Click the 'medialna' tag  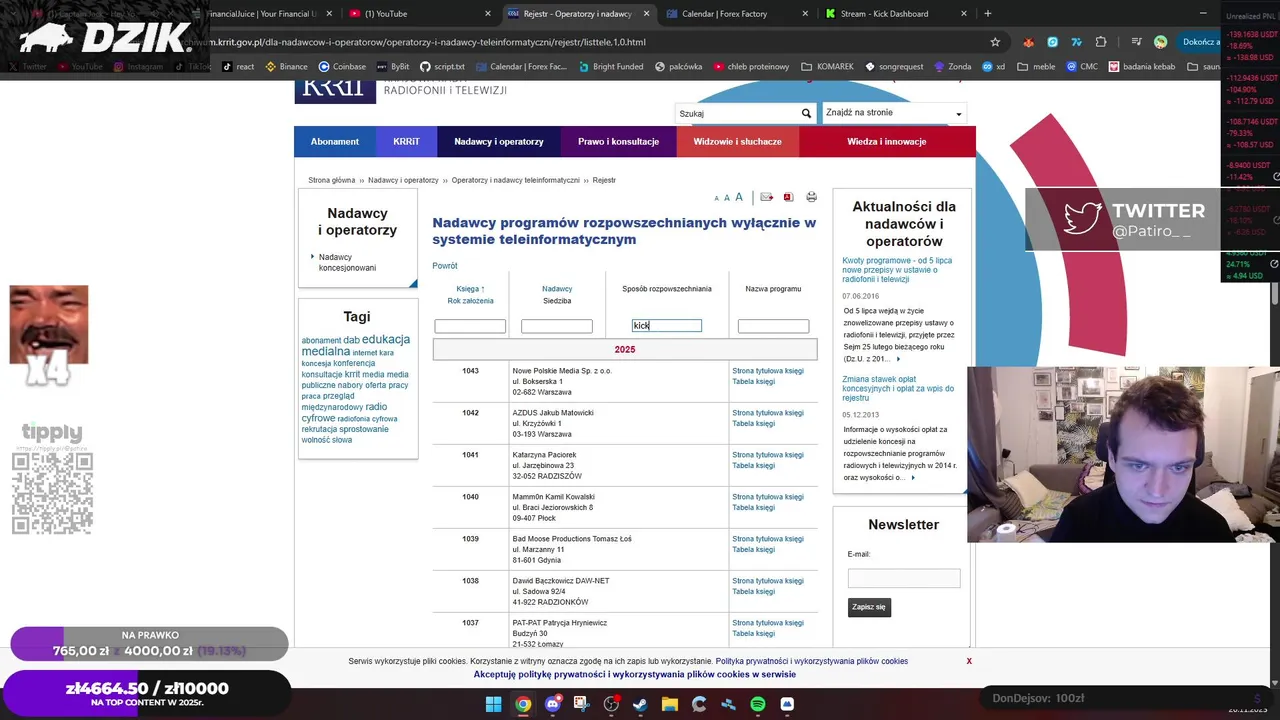[x=326, y=352]
